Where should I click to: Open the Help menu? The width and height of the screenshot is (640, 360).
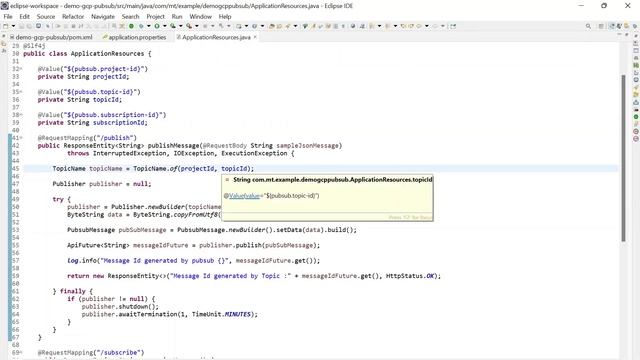(225, 16)
